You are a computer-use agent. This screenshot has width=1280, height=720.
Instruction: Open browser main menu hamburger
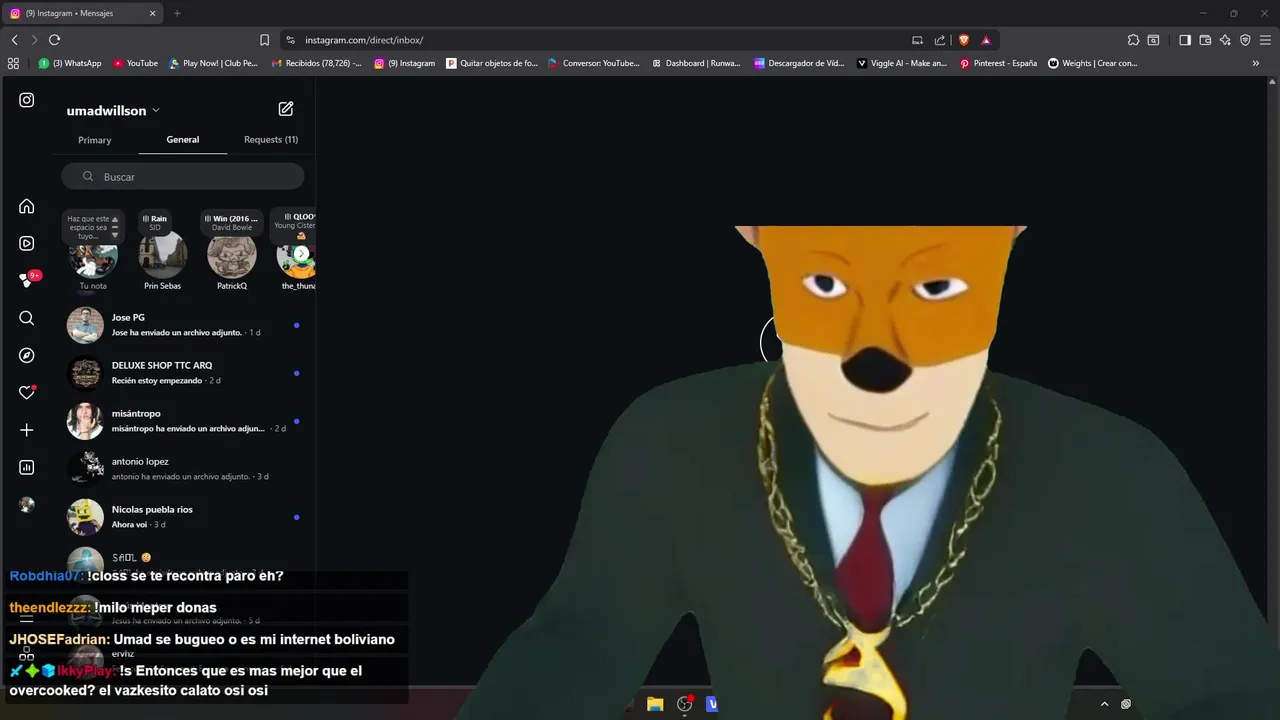pos(1265,40)
